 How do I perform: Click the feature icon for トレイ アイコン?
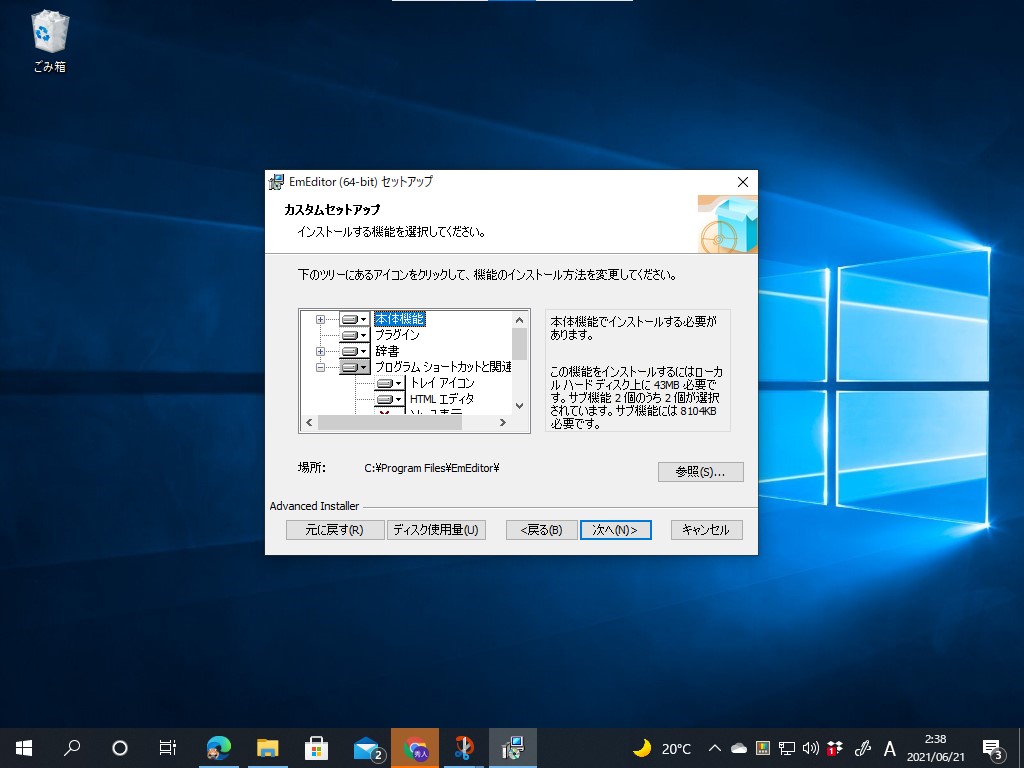385,384
